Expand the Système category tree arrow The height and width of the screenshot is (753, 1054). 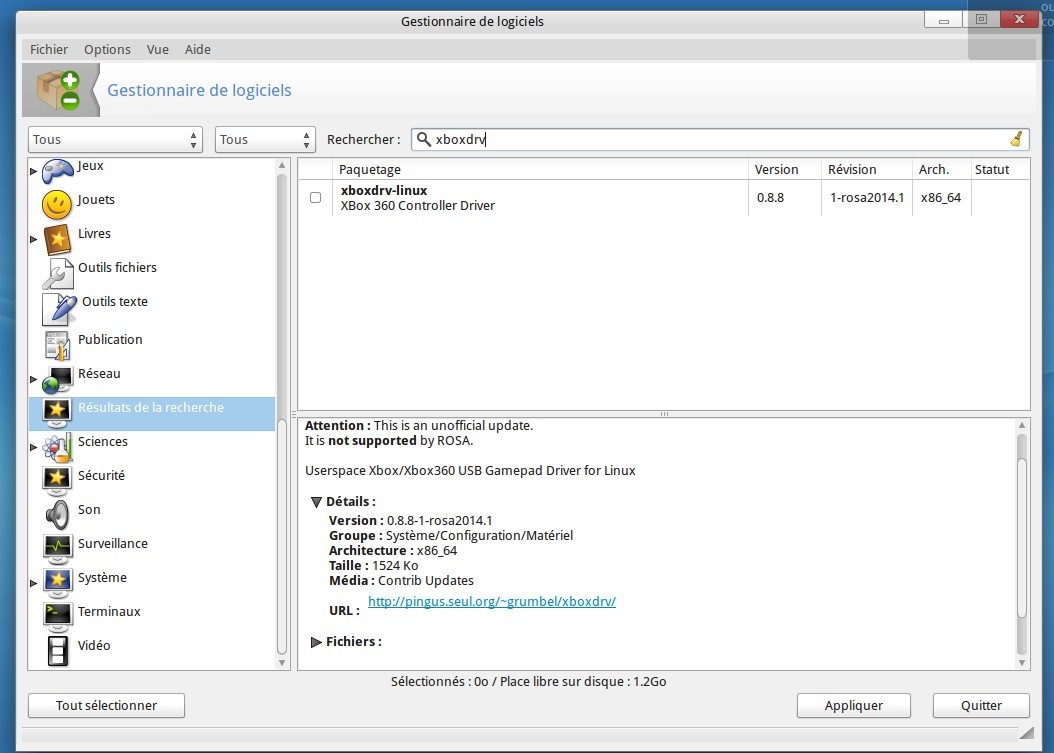pyautogui.click(x=34, y=583)
